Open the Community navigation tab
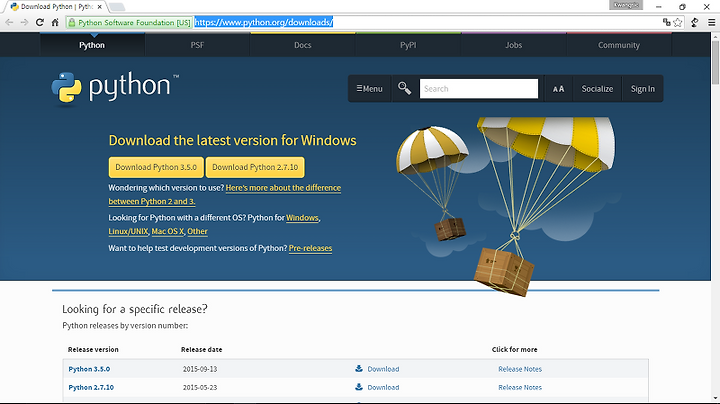 click(619, 45)
